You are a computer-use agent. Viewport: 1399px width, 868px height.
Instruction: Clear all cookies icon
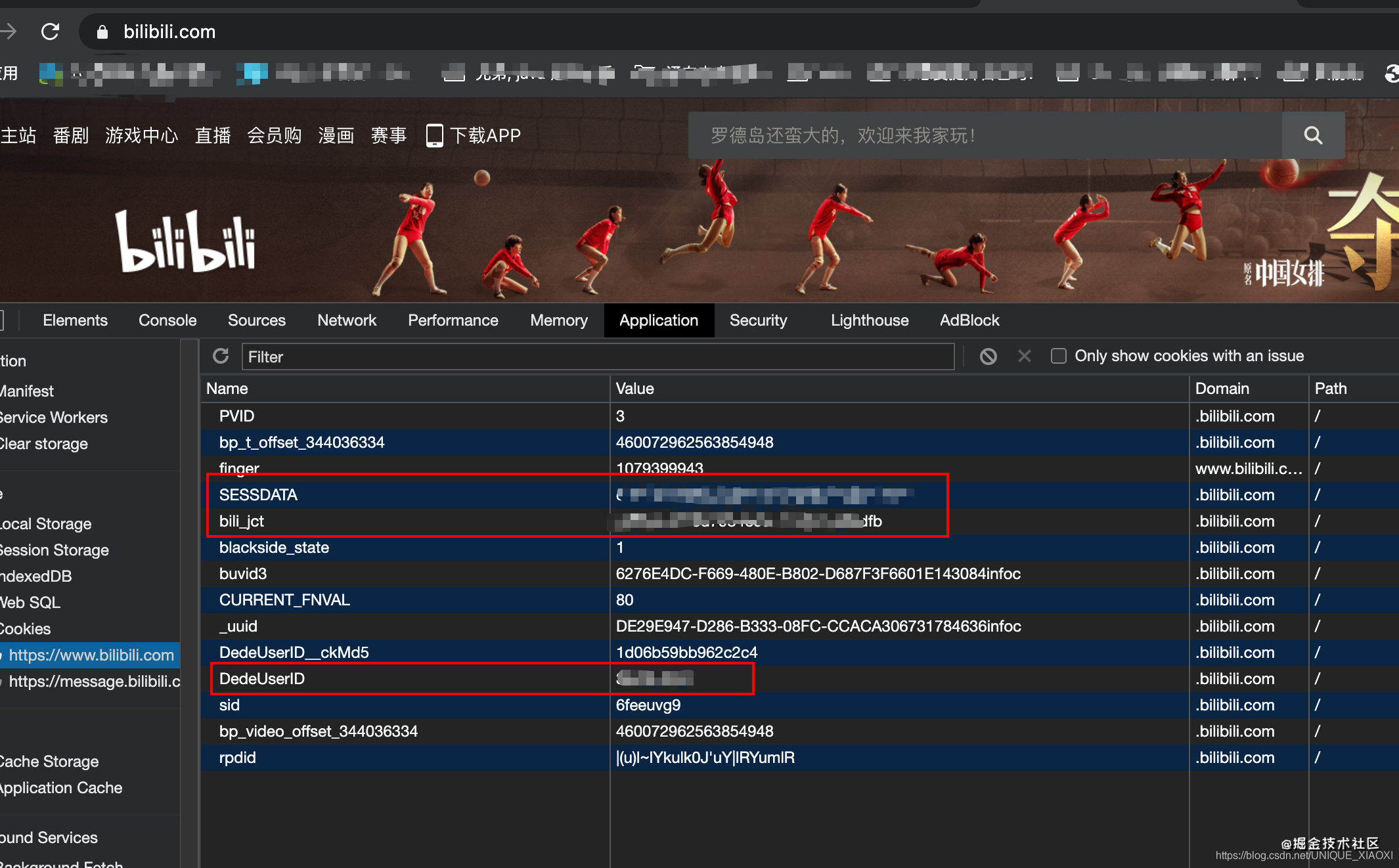988,356
